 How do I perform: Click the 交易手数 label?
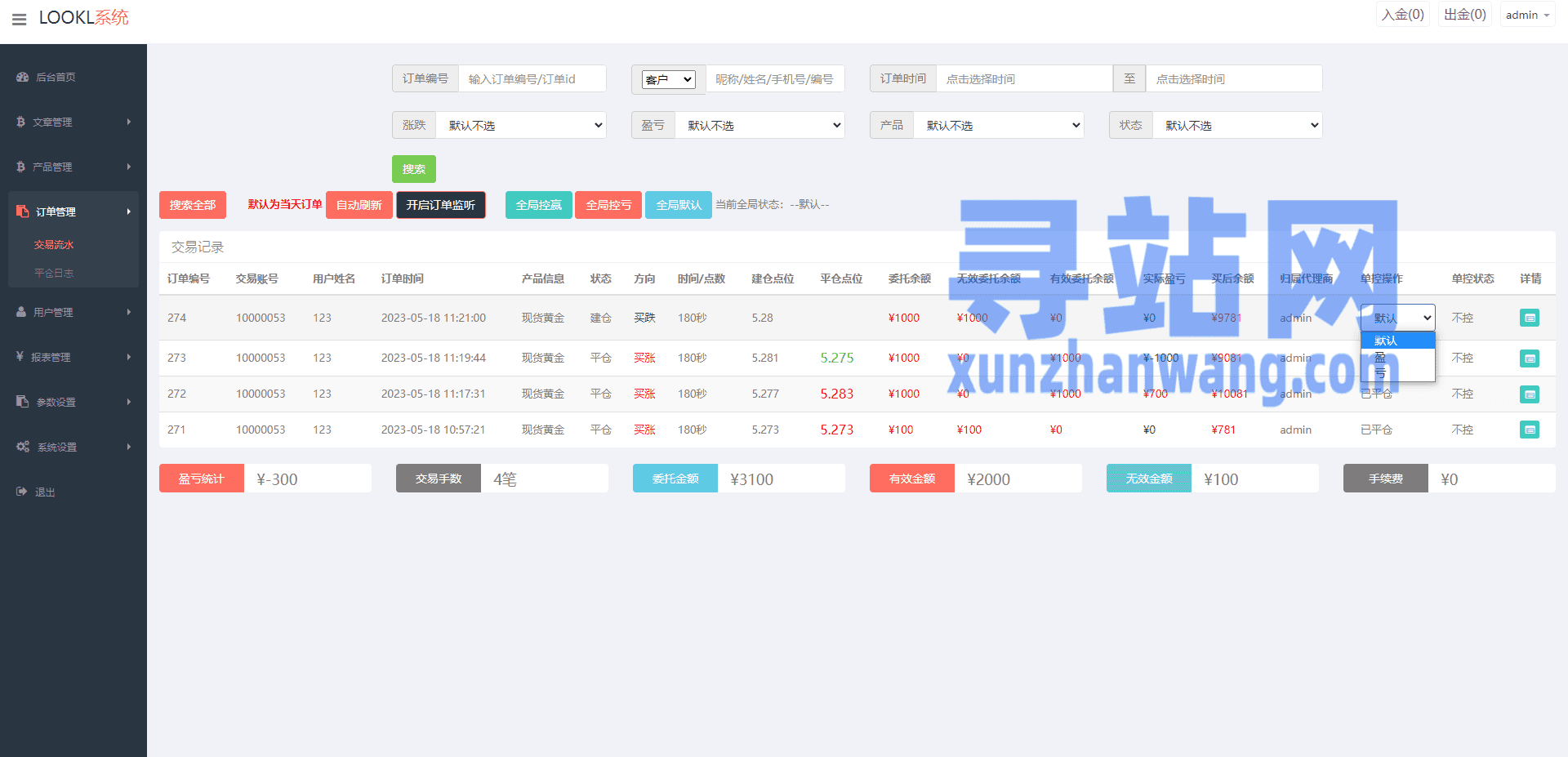pos(439,479)
